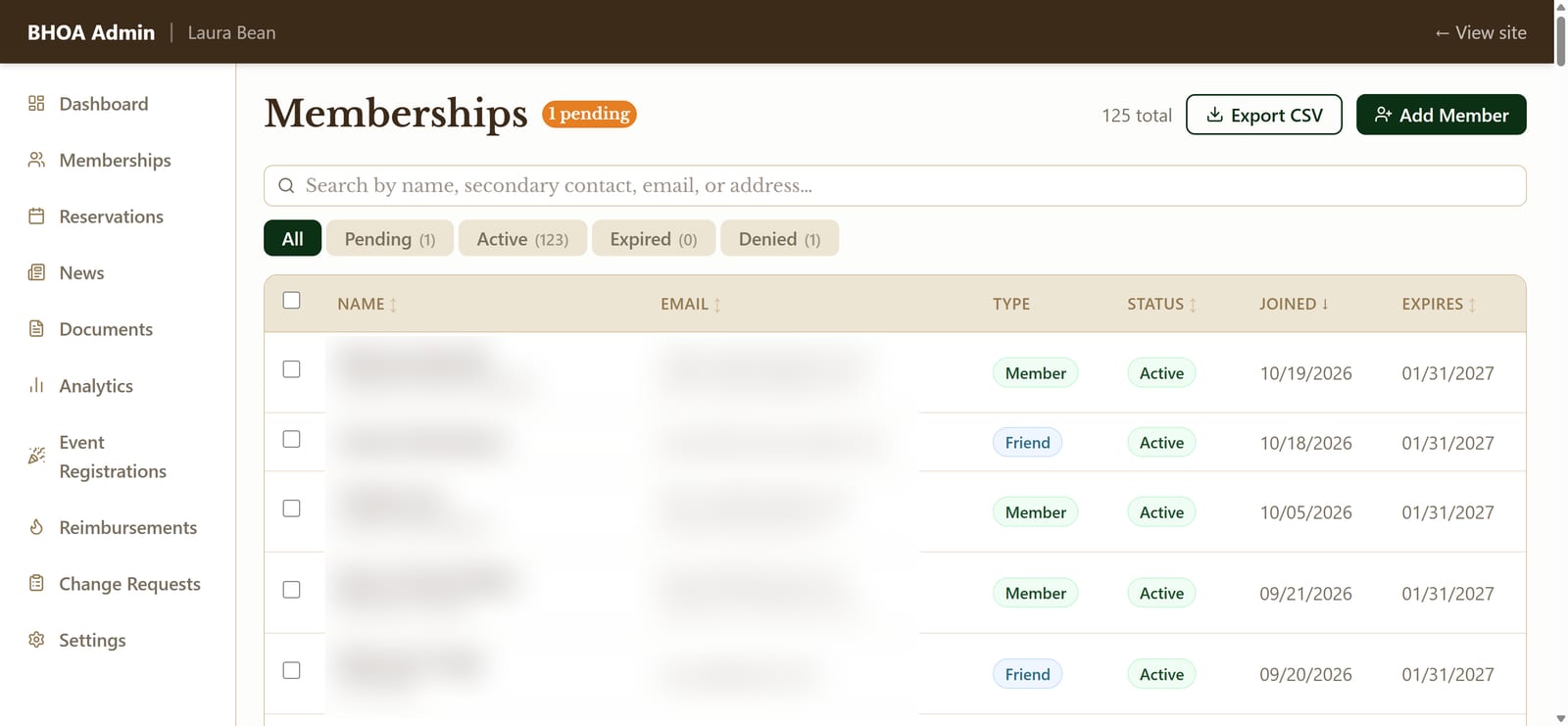1568x726 pixels.
Task: Click the Event Registrations party icon
Action: tap(36, 456)
